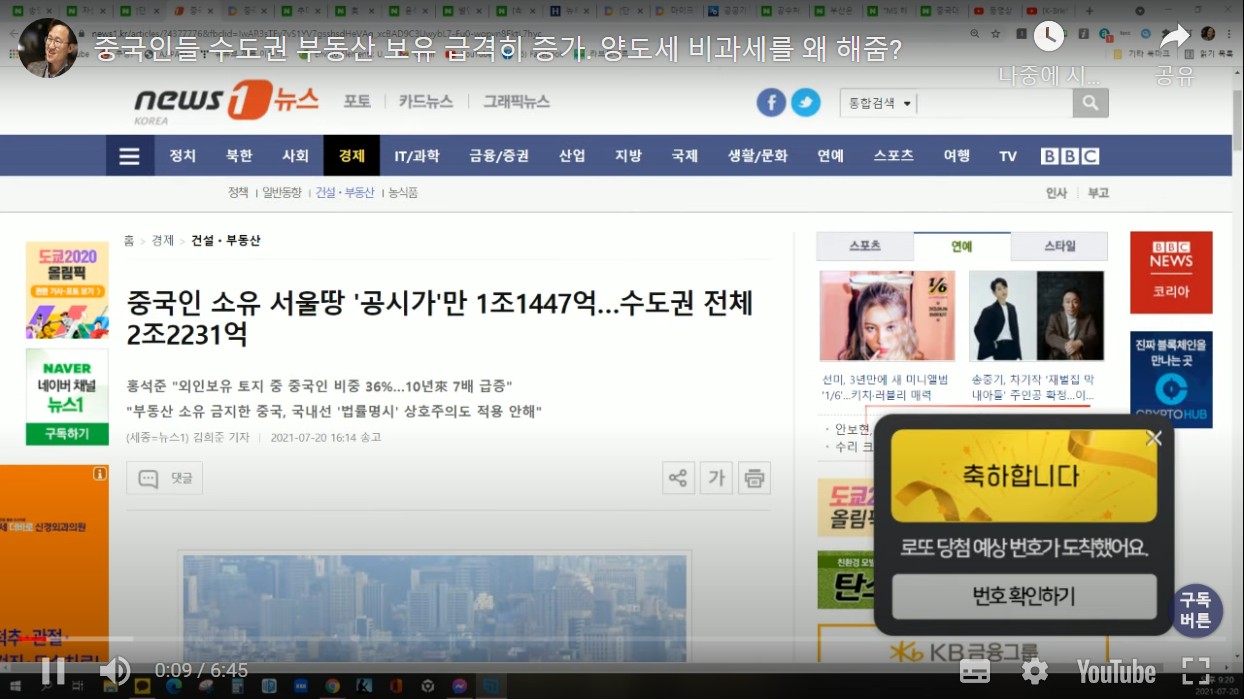
Task: Select 생활/문화 in the main navigation
Action: pos(758,156)
